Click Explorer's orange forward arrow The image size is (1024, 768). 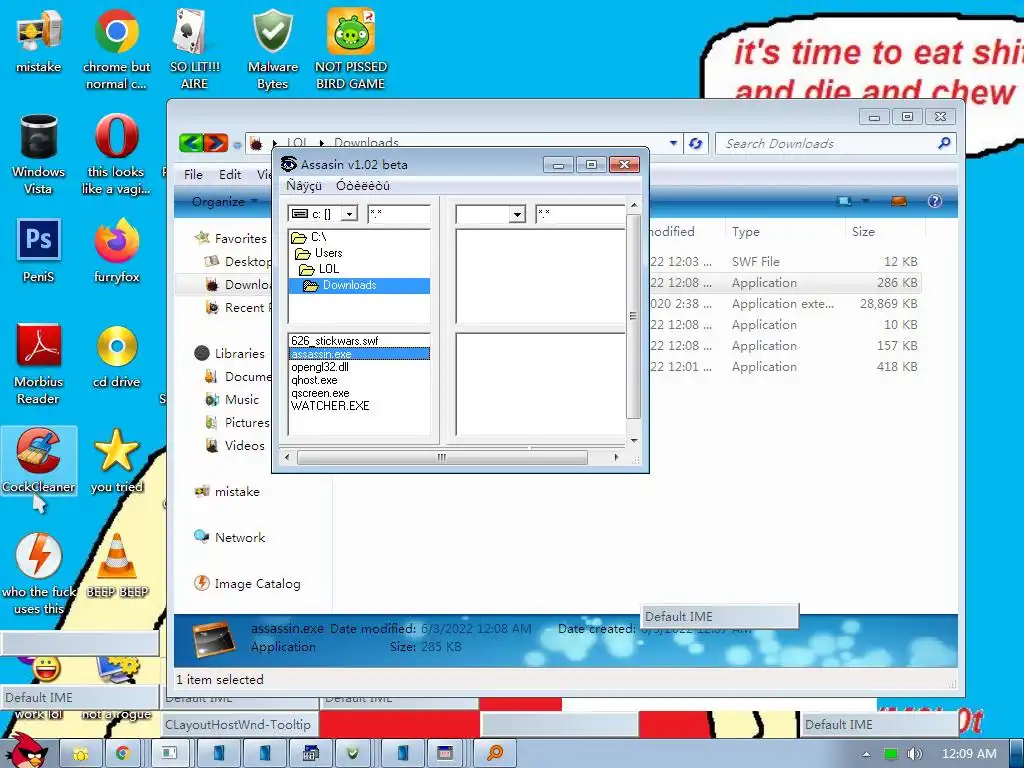click(x=216, y=143)
